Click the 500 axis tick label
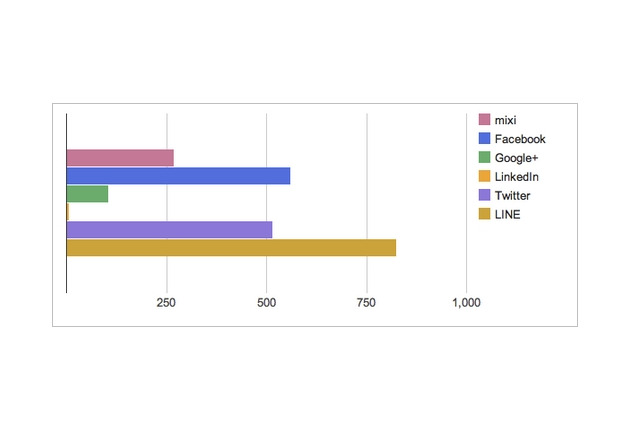The image size is (640, 426). coord(267,303)
